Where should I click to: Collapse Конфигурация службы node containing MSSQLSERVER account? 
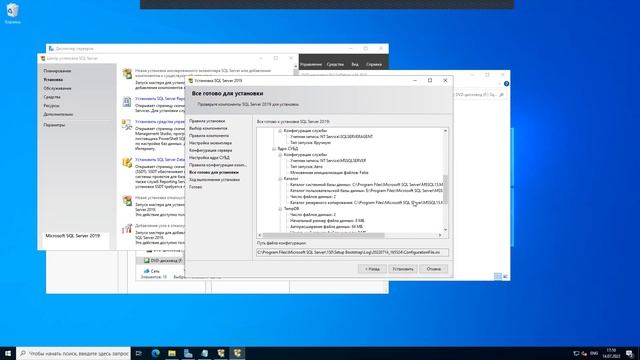(280, 155)
